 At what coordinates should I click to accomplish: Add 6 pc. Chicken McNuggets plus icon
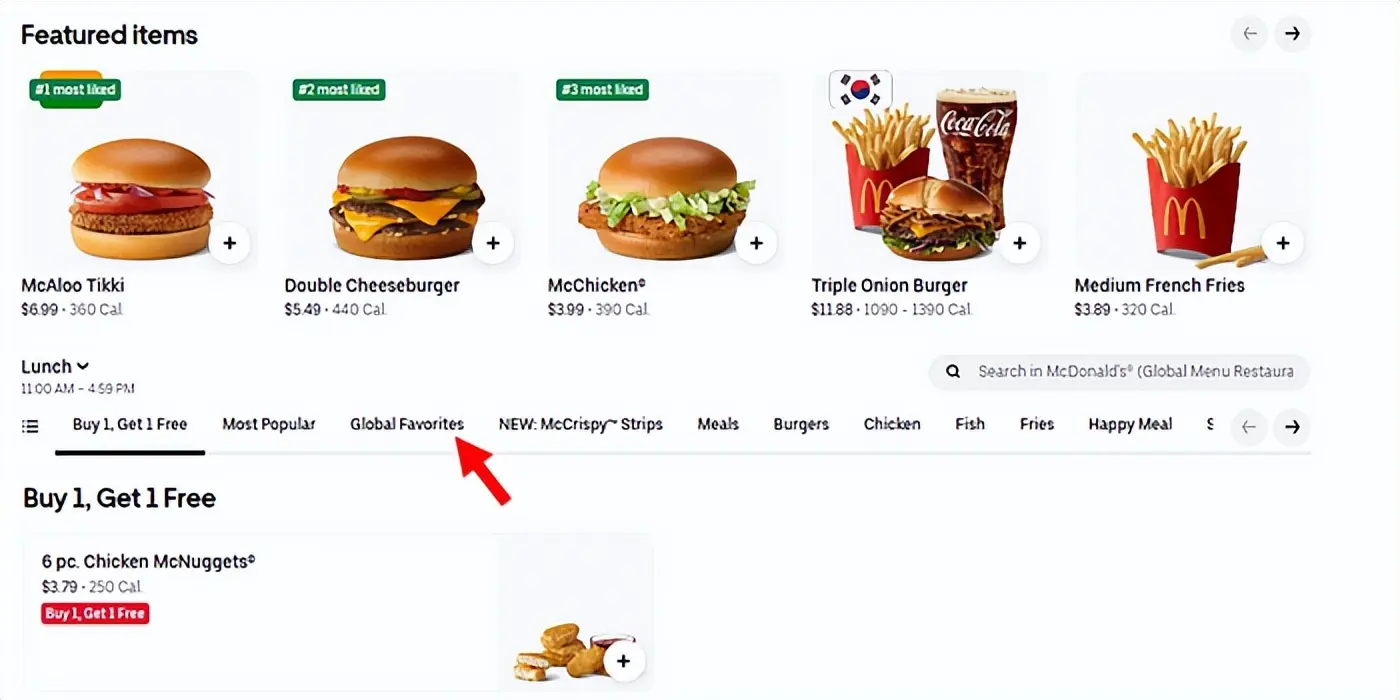pyautogui.click(x=624, y=661)
